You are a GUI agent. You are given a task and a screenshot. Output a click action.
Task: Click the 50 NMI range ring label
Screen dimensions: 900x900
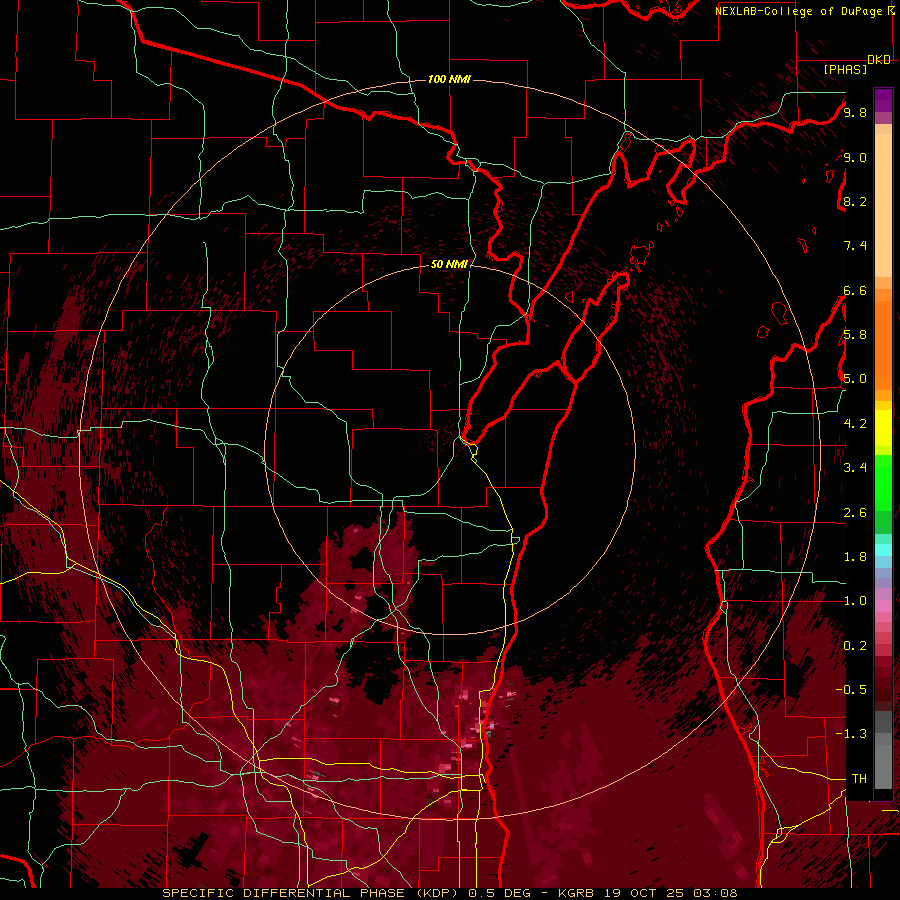449,264
